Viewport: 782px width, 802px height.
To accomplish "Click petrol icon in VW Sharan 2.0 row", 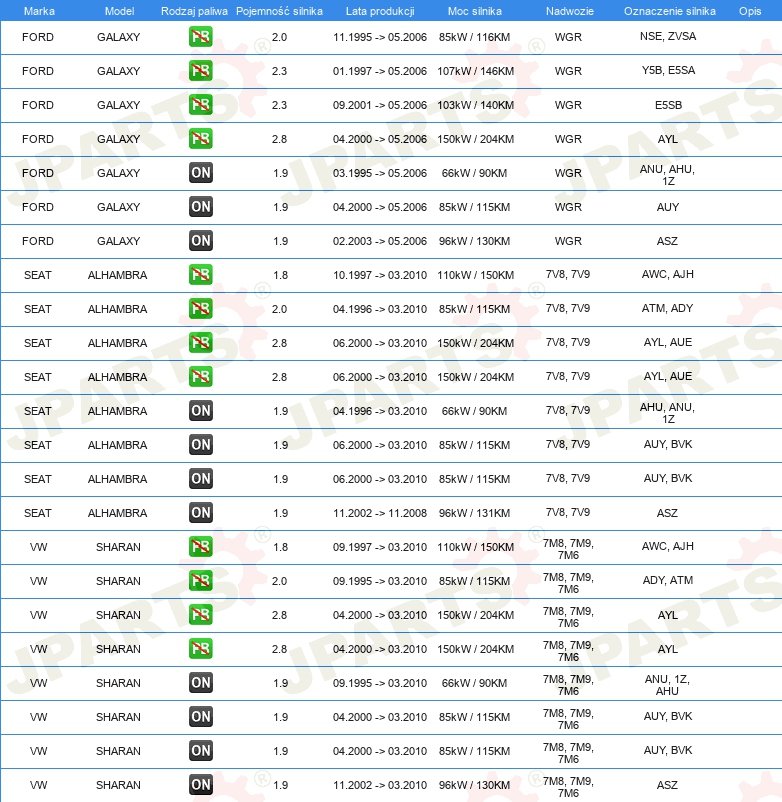I will pyautogui.click(x=200, y=581).
